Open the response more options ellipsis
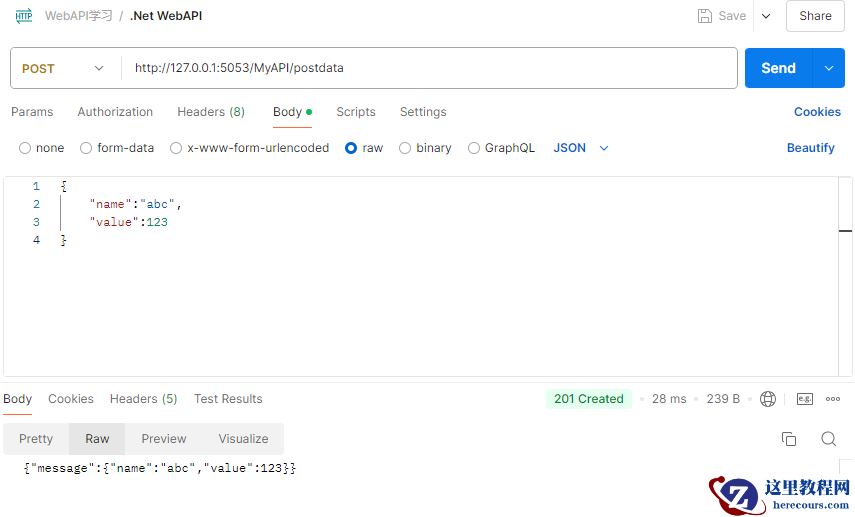This screenshot has width=855, height=517. pos(833,399)
